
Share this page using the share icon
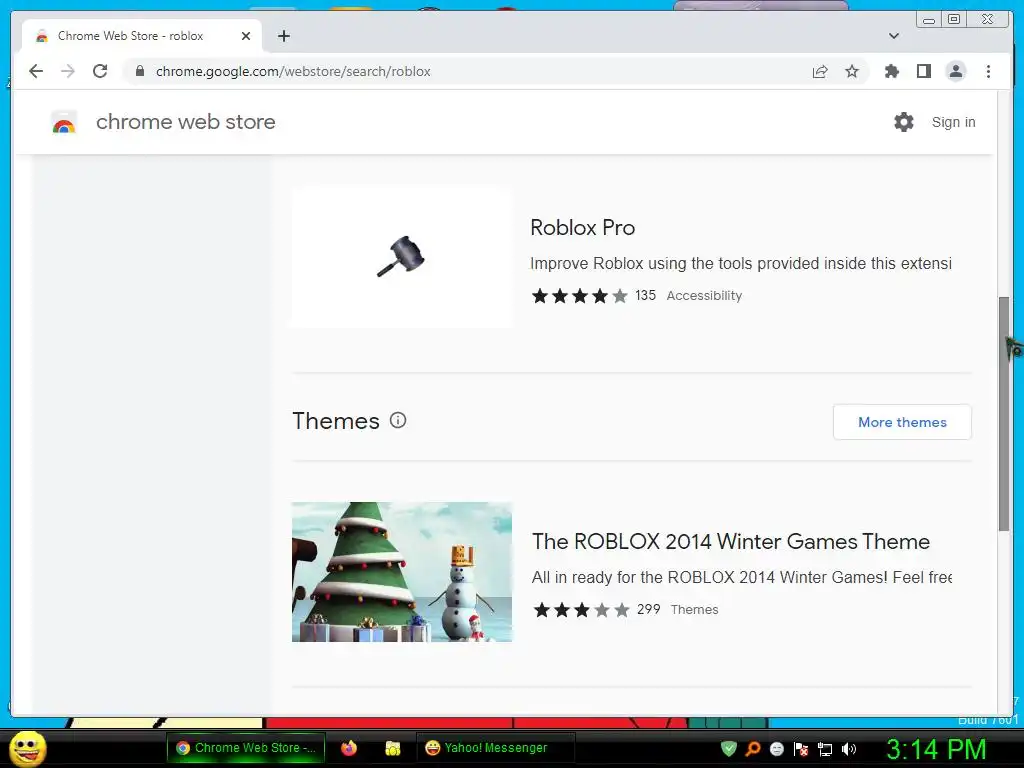(820, 71)
